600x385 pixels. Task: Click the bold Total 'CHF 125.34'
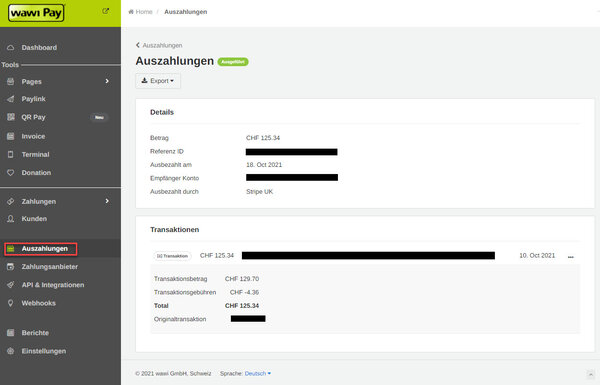(242, 305)
